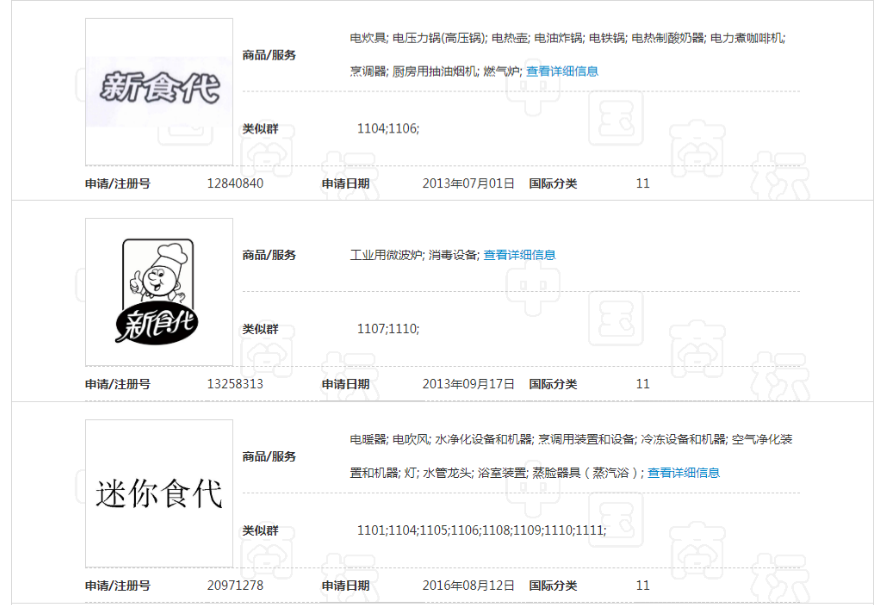
Task: Select similar group list starting 1101;1104;1105
Action: coord(482,530)
